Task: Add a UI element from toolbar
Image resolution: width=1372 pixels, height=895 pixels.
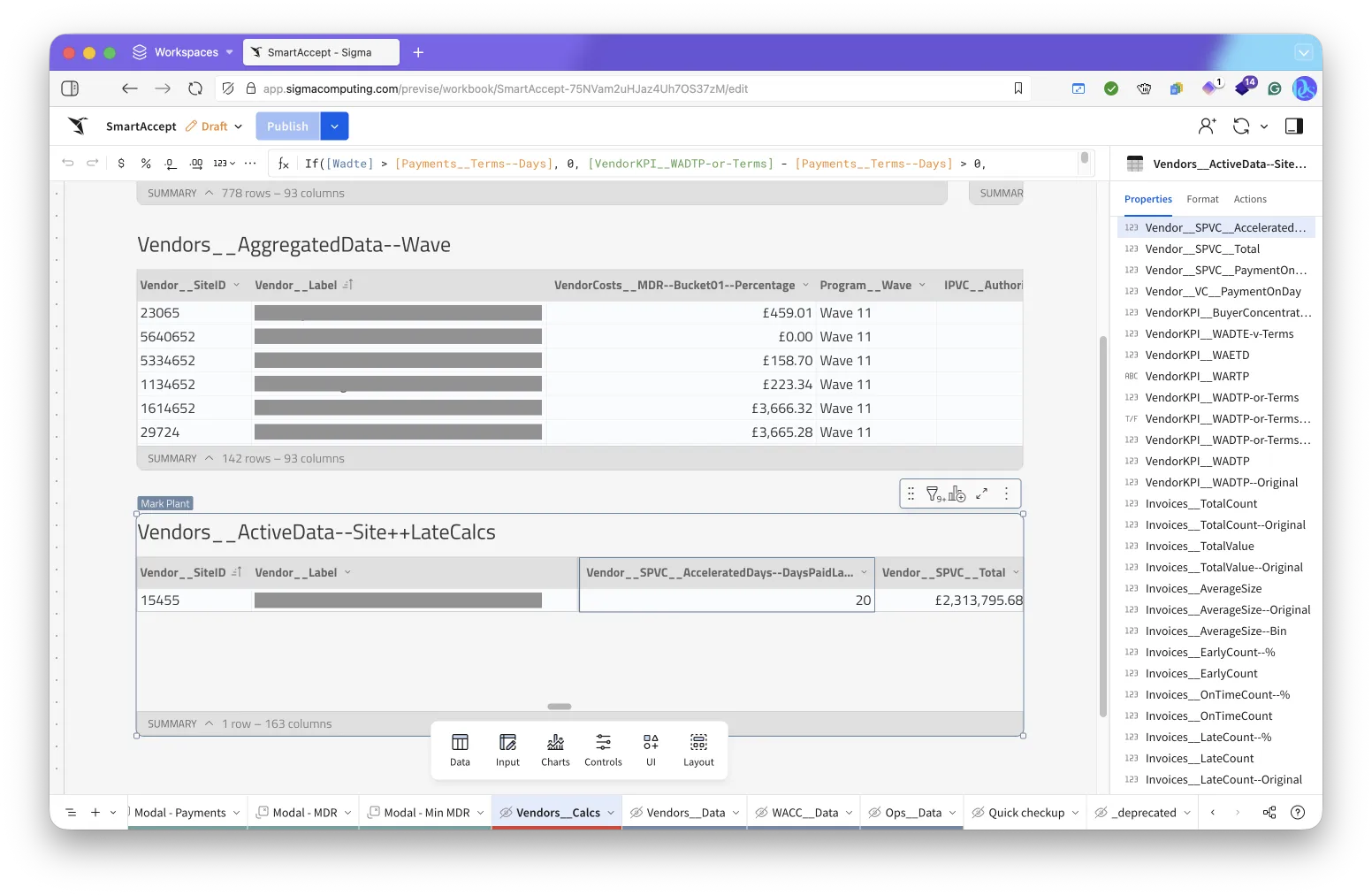Action: tap(651, 749)
